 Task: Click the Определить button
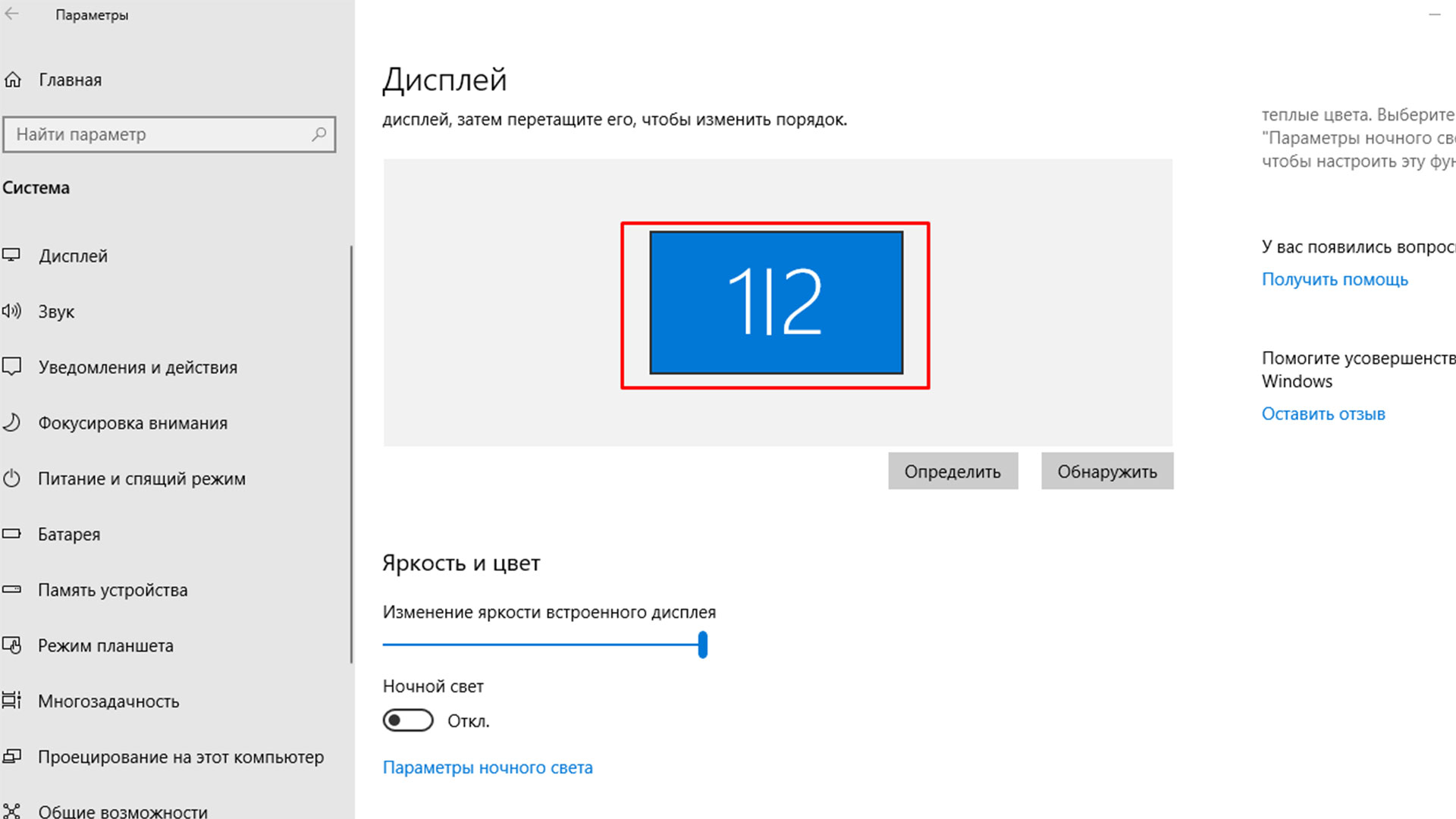[x=952, y=471]
